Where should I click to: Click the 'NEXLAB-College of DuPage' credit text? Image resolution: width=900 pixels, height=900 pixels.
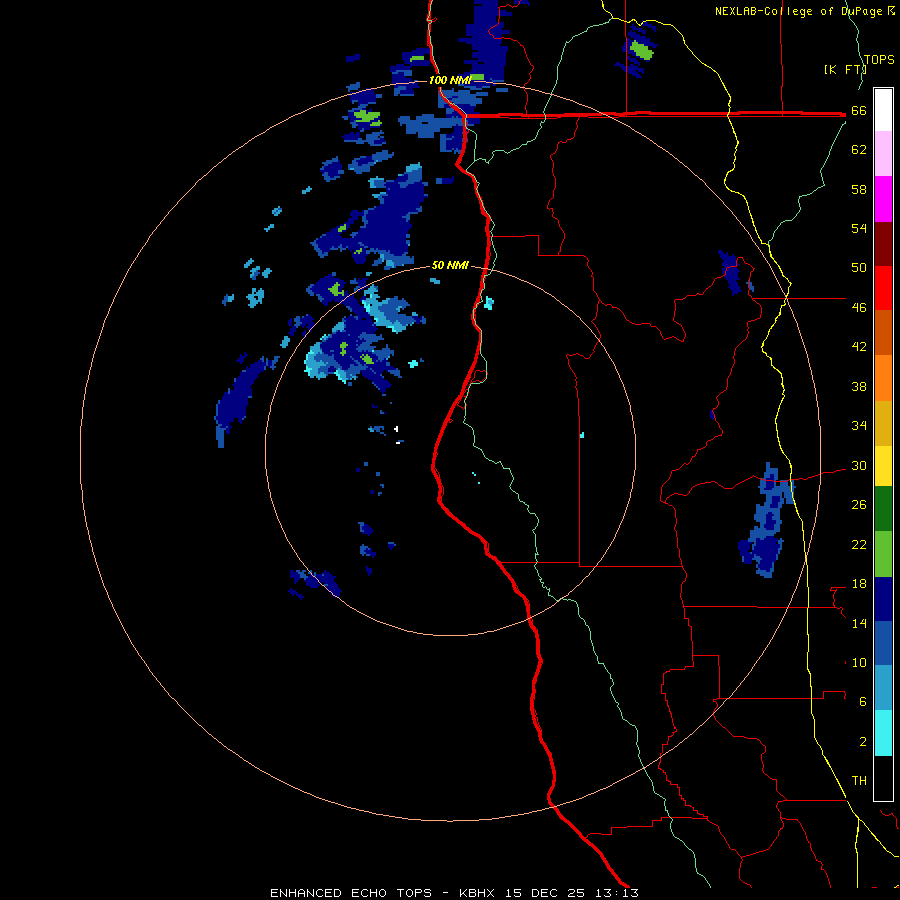pyautogui.click(x=800, y=11)
